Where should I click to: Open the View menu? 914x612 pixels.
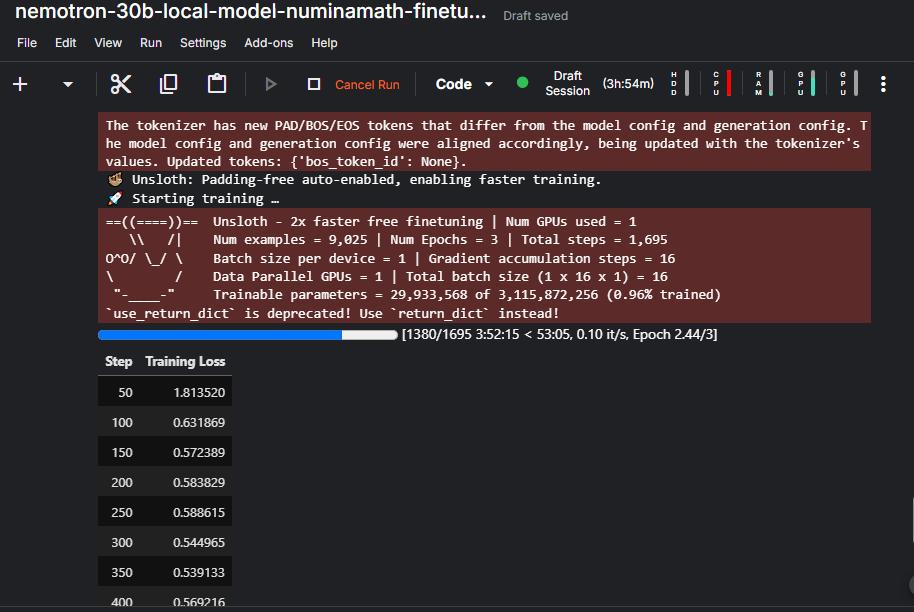[108, 43]
